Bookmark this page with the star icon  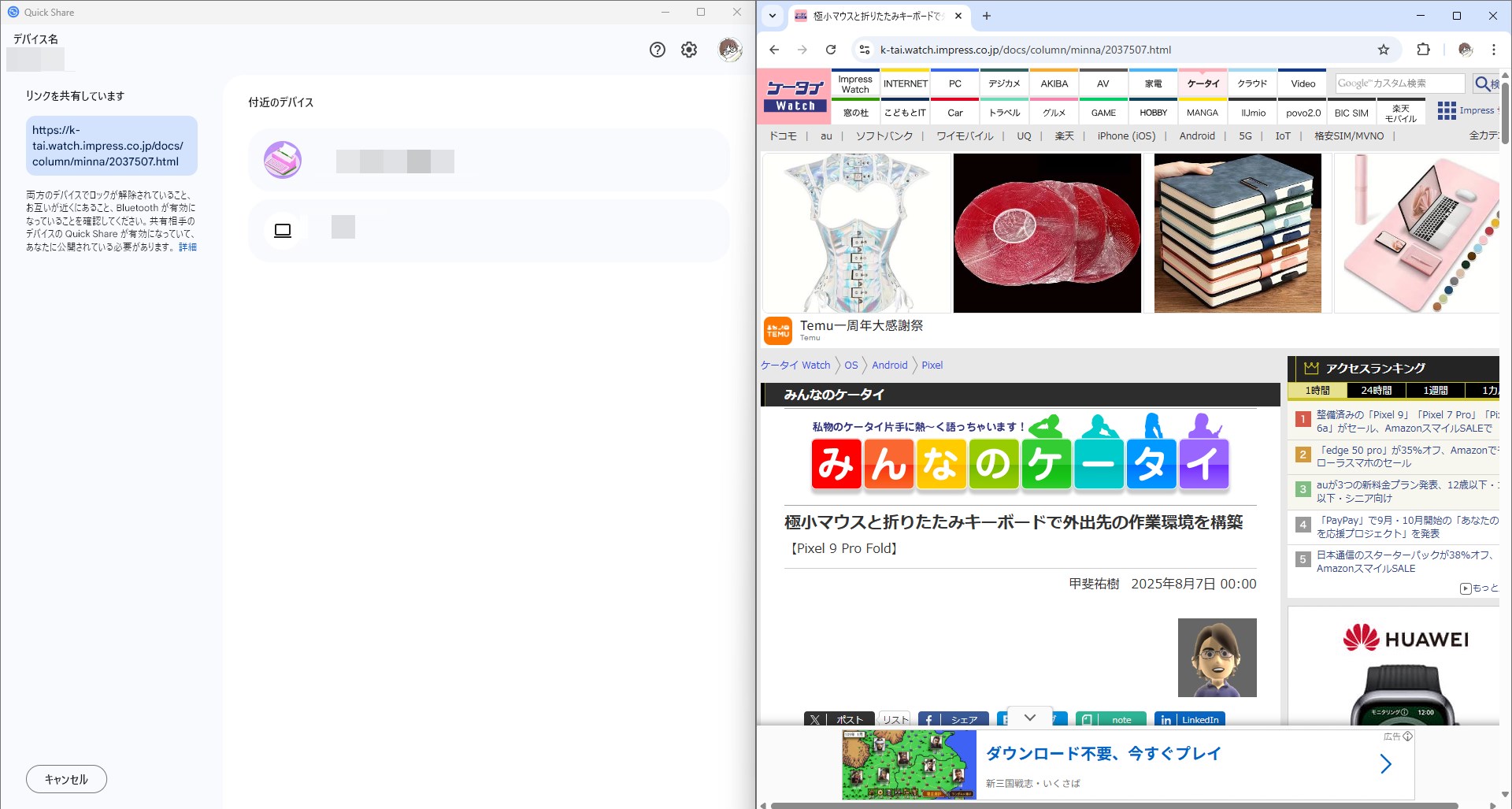pos(1384,50)
